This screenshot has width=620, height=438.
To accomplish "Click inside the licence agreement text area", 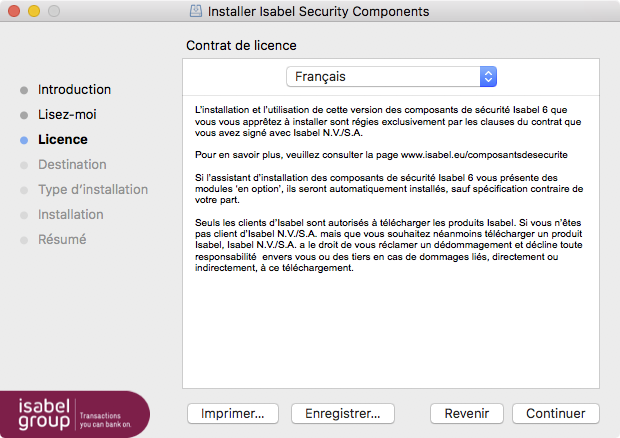I will pos(391,242).
